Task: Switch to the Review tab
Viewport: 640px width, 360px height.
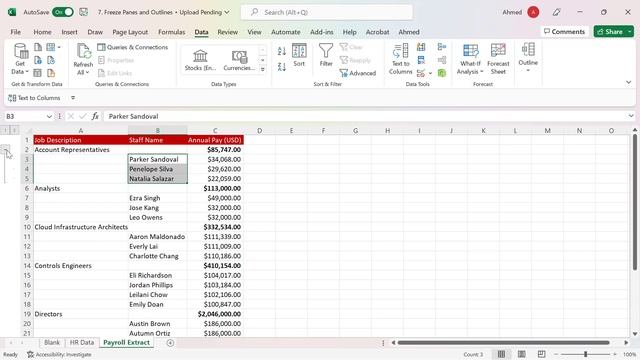Action: coord(227,32)
